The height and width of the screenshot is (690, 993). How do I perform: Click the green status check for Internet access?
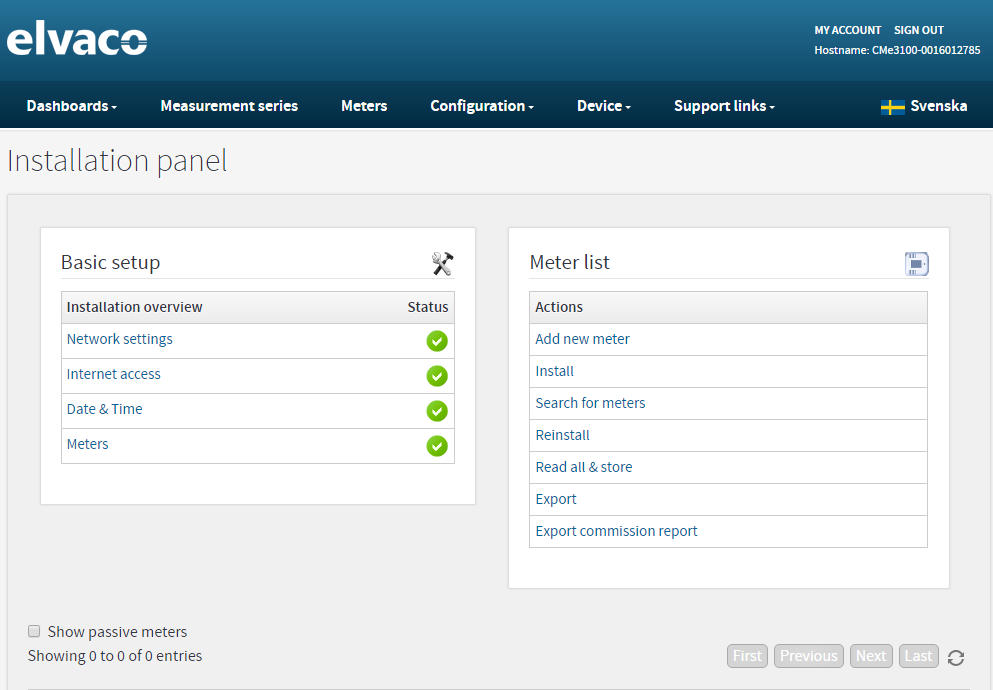pos(437,376)
